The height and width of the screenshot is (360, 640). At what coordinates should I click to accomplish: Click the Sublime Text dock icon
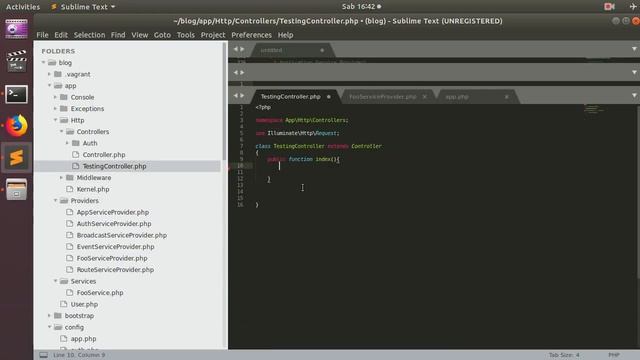point(16,158)
